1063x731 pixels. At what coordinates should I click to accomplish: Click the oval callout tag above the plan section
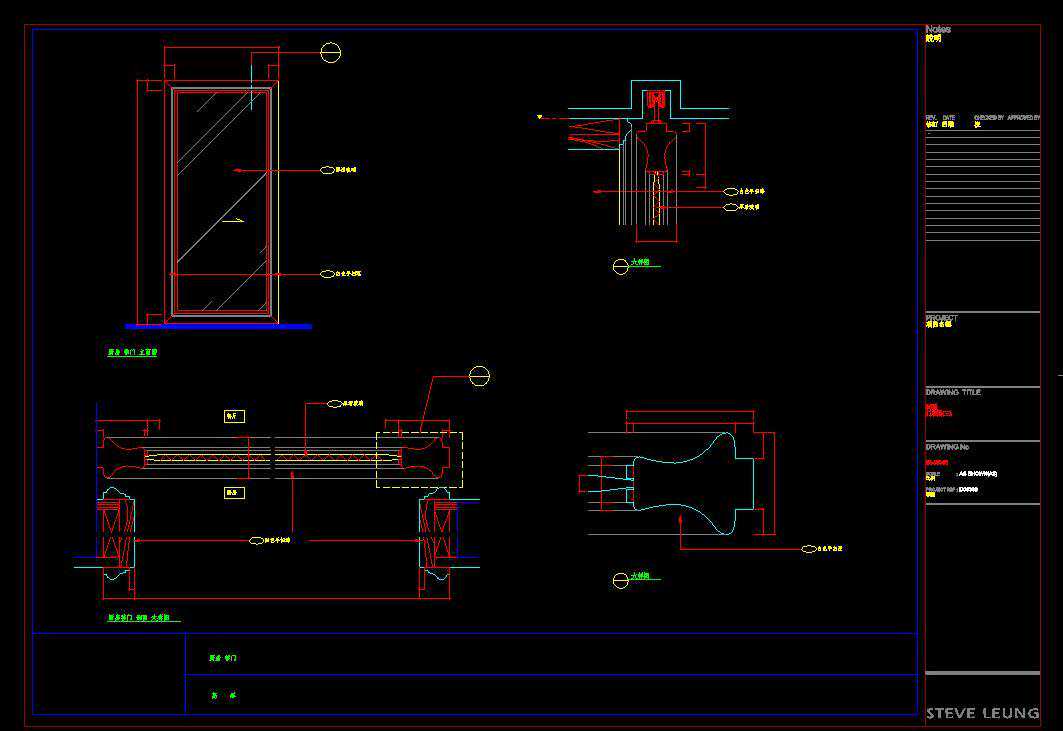click(x=335, y=404)
